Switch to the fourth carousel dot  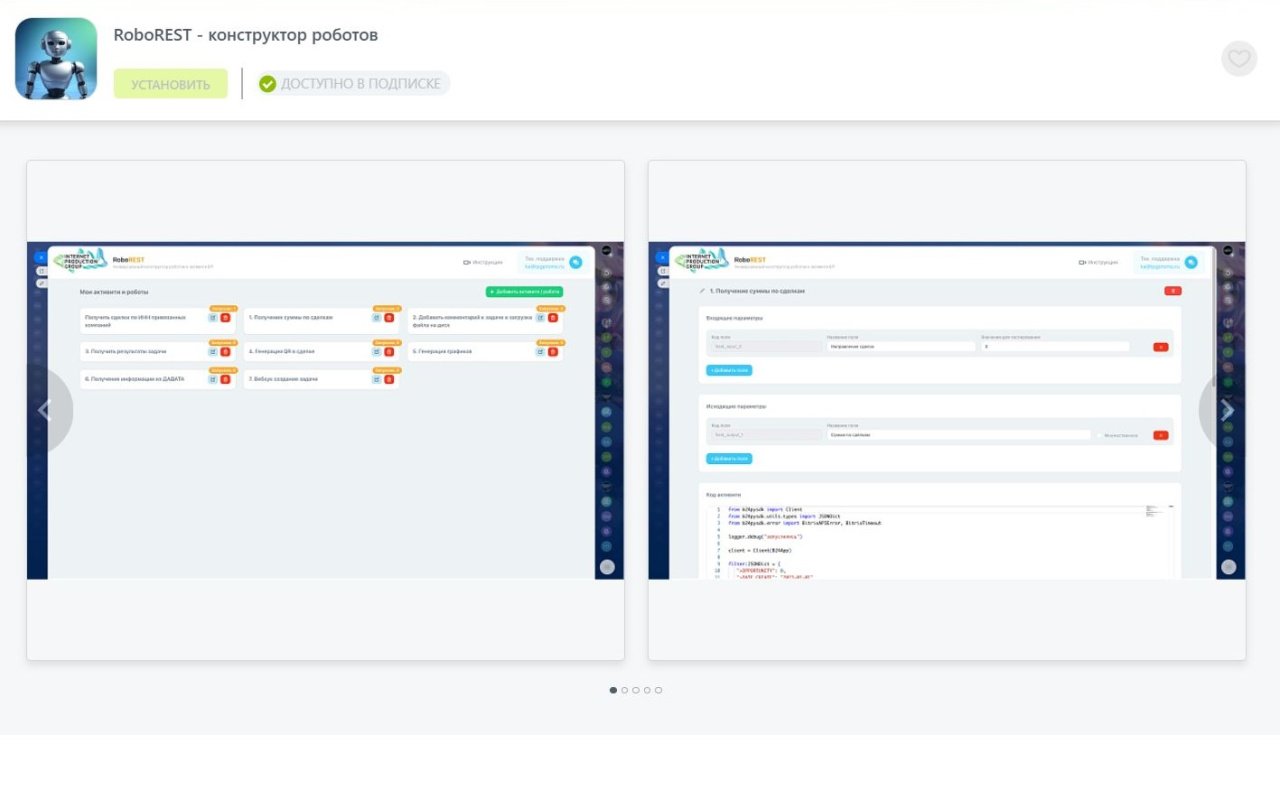[647, 690]
